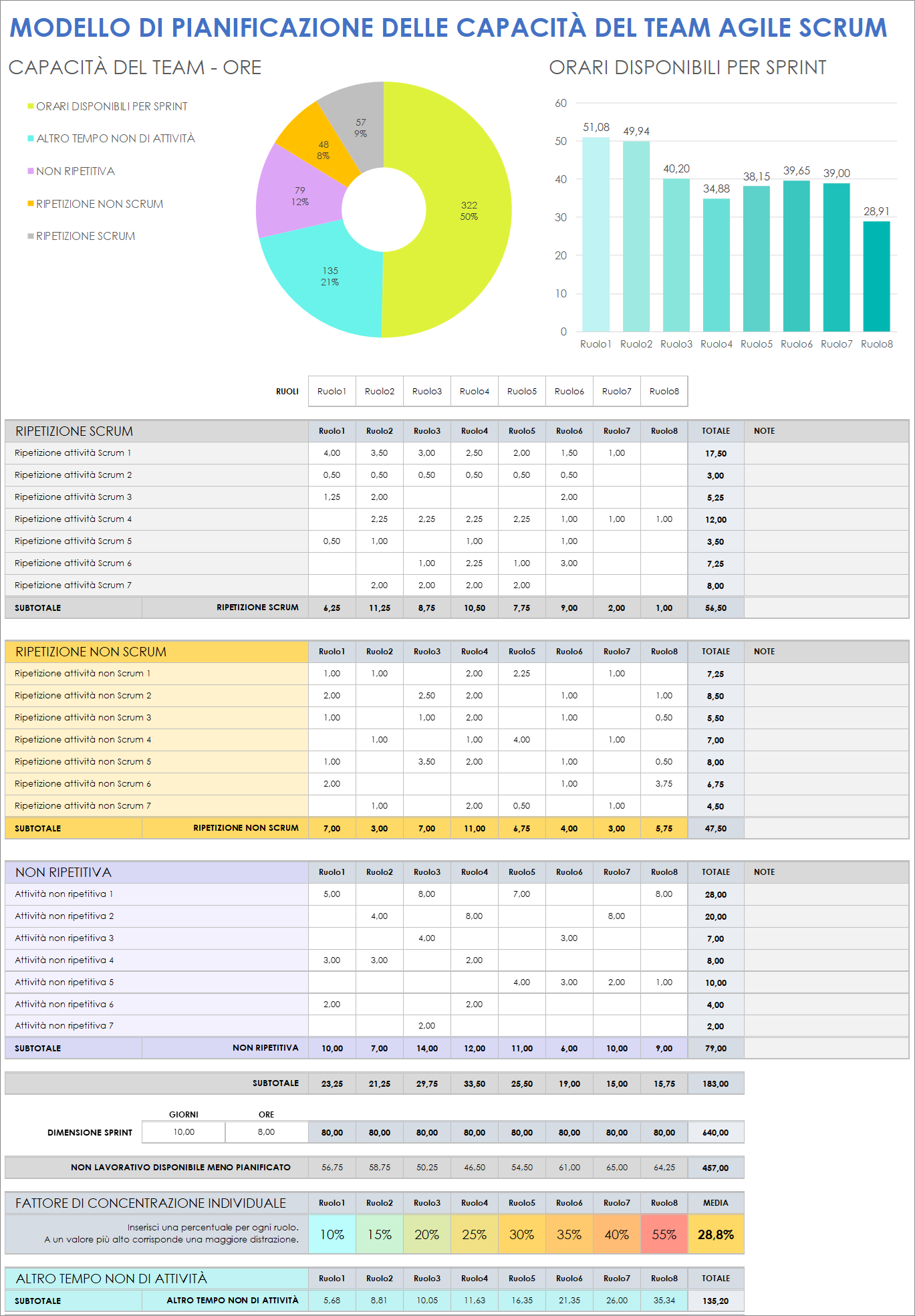This screenshot has width=915, height=1316.
Task: Click the pie slice labeled 57 9%
Action: point(360,128)
